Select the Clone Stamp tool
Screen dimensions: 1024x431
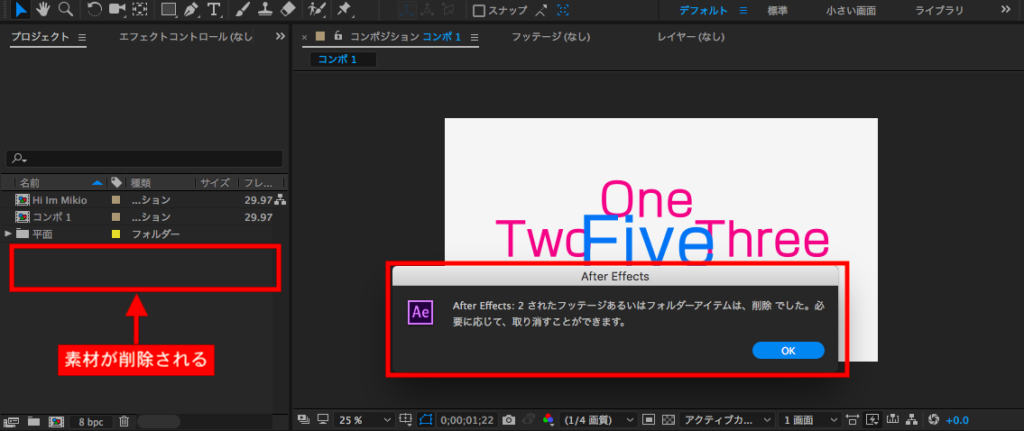click(264, 9)
